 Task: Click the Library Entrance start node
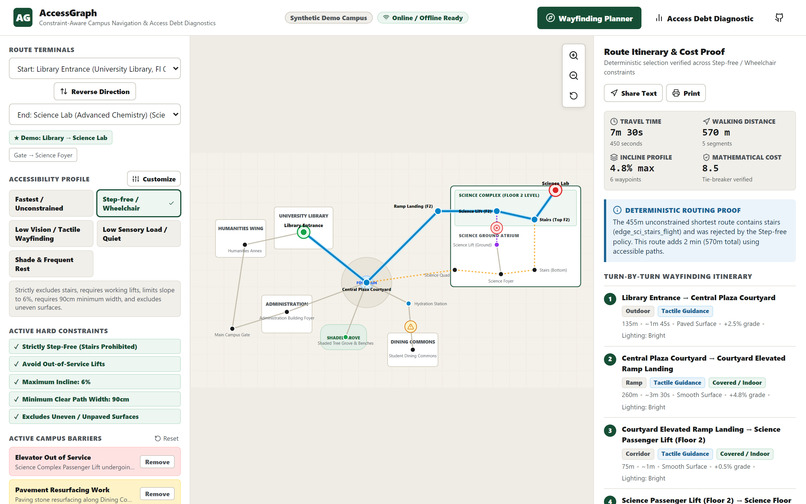(x=303, y=232)
